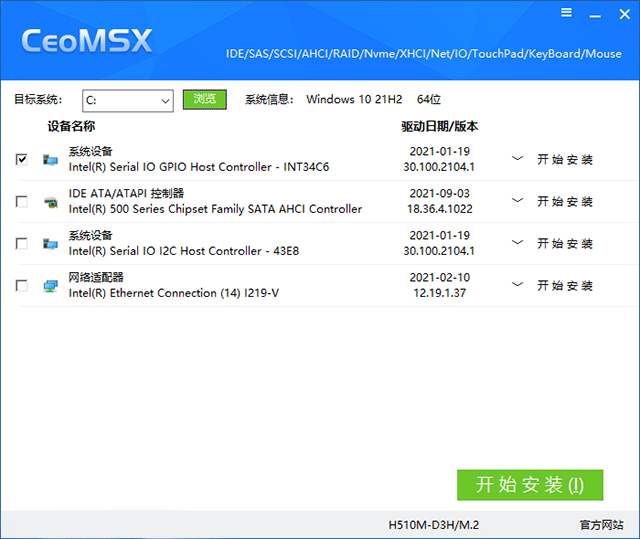Click the 系统信息 label
Image resolution: width=640 pixels, height=539 pixels.
(269, 100)
